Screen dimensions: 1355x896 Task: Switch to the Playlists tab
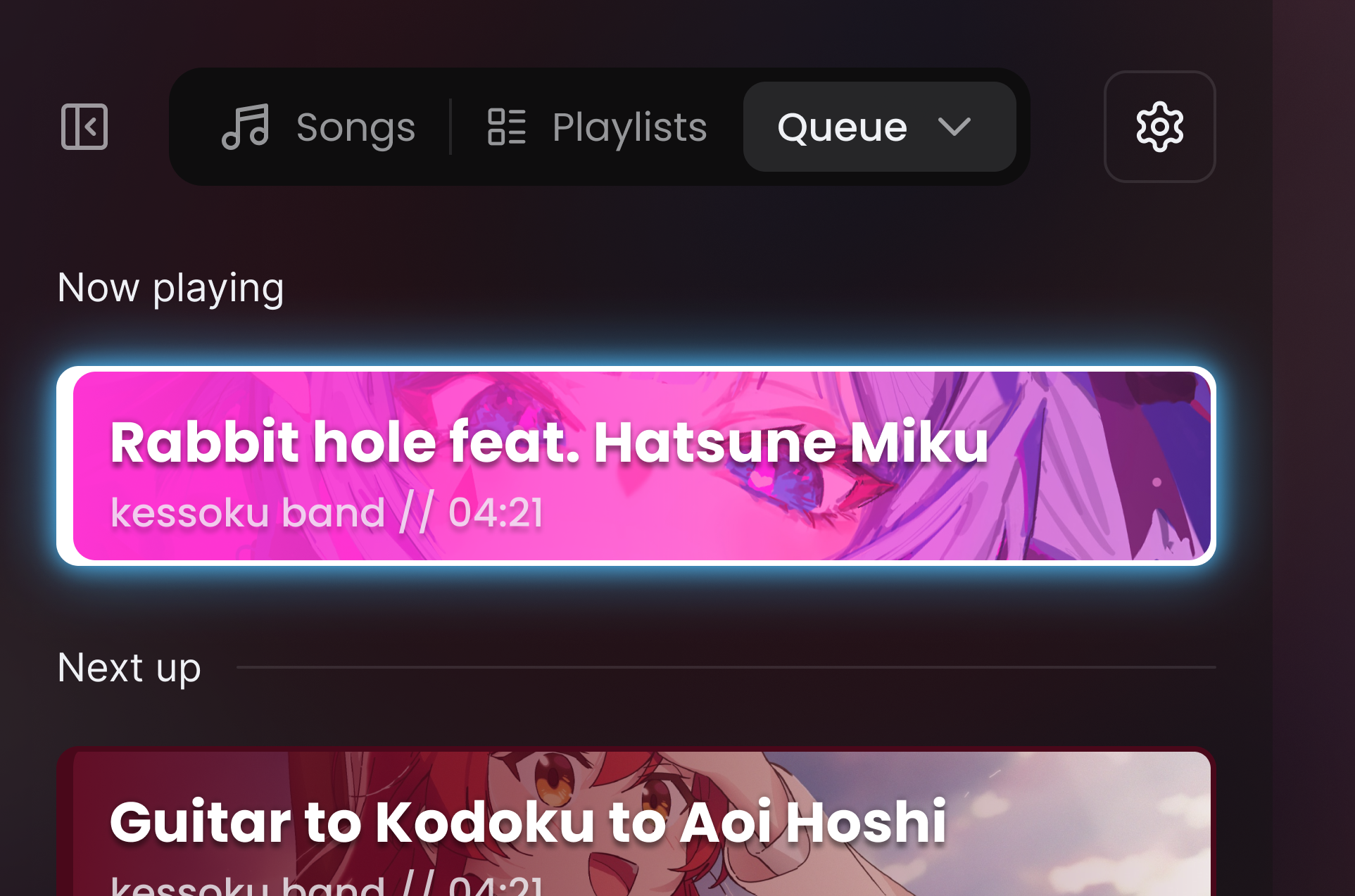tap(597, 127)
